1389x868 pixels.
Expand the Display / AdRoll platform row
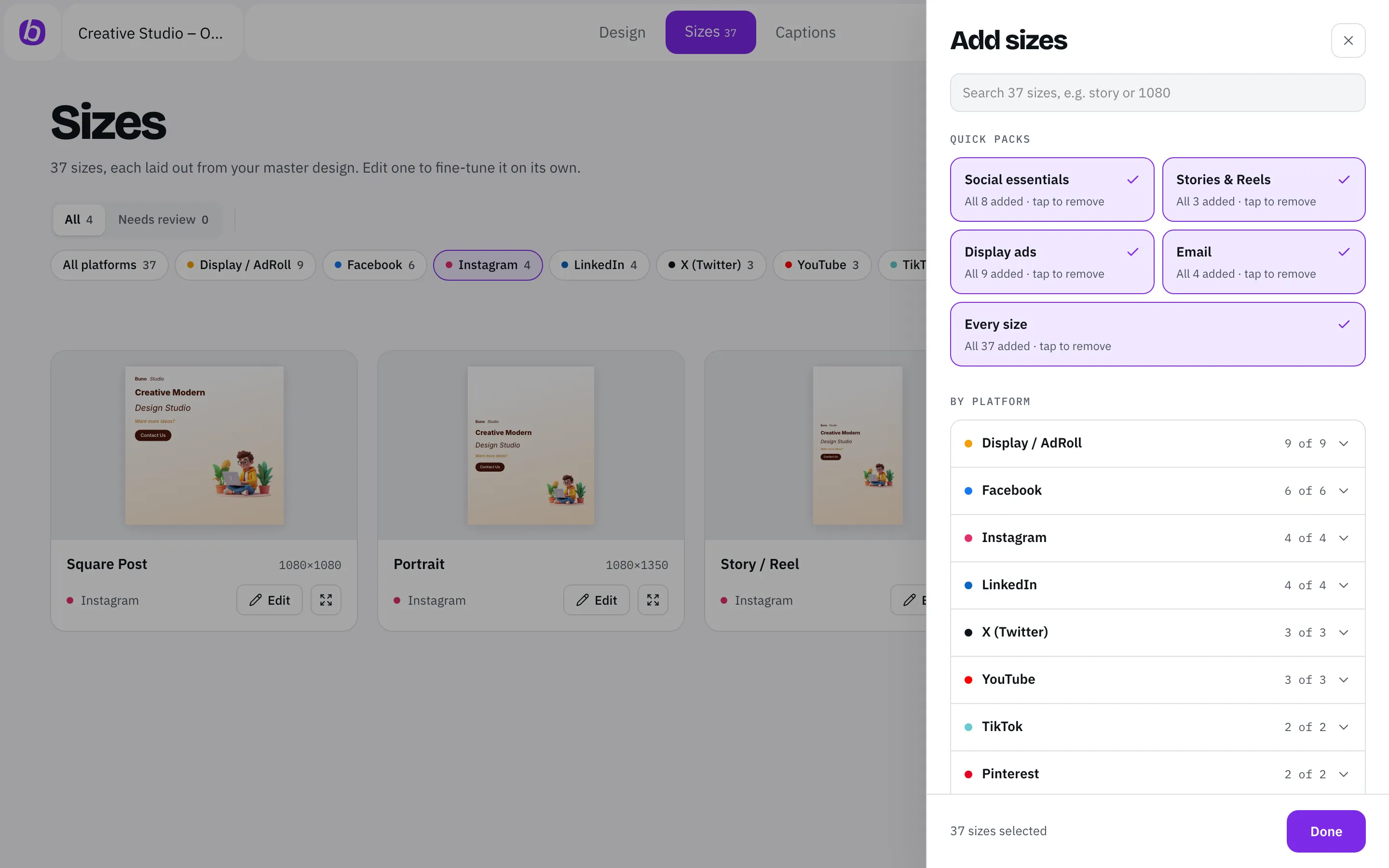tap(1157, 443)
